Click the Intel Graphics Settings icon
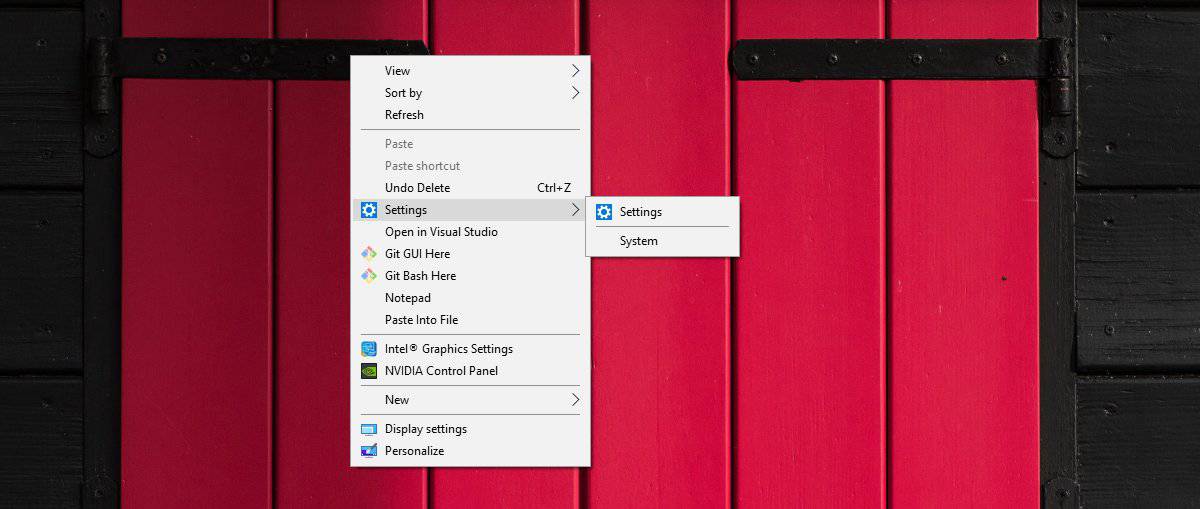Screen dimensions: 1200x509 [369, 349]
